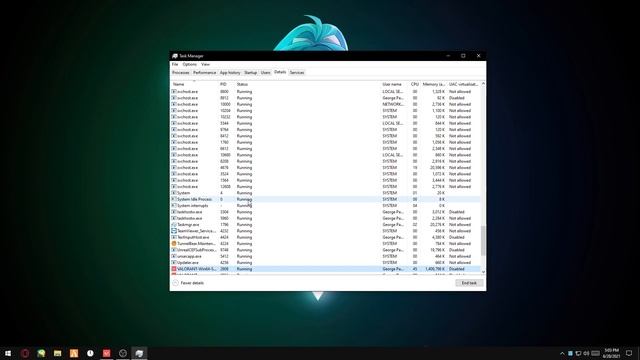Screen dimensions: 640x360
Task: Click the System interrupts process icon
Action: coord(174,206)
